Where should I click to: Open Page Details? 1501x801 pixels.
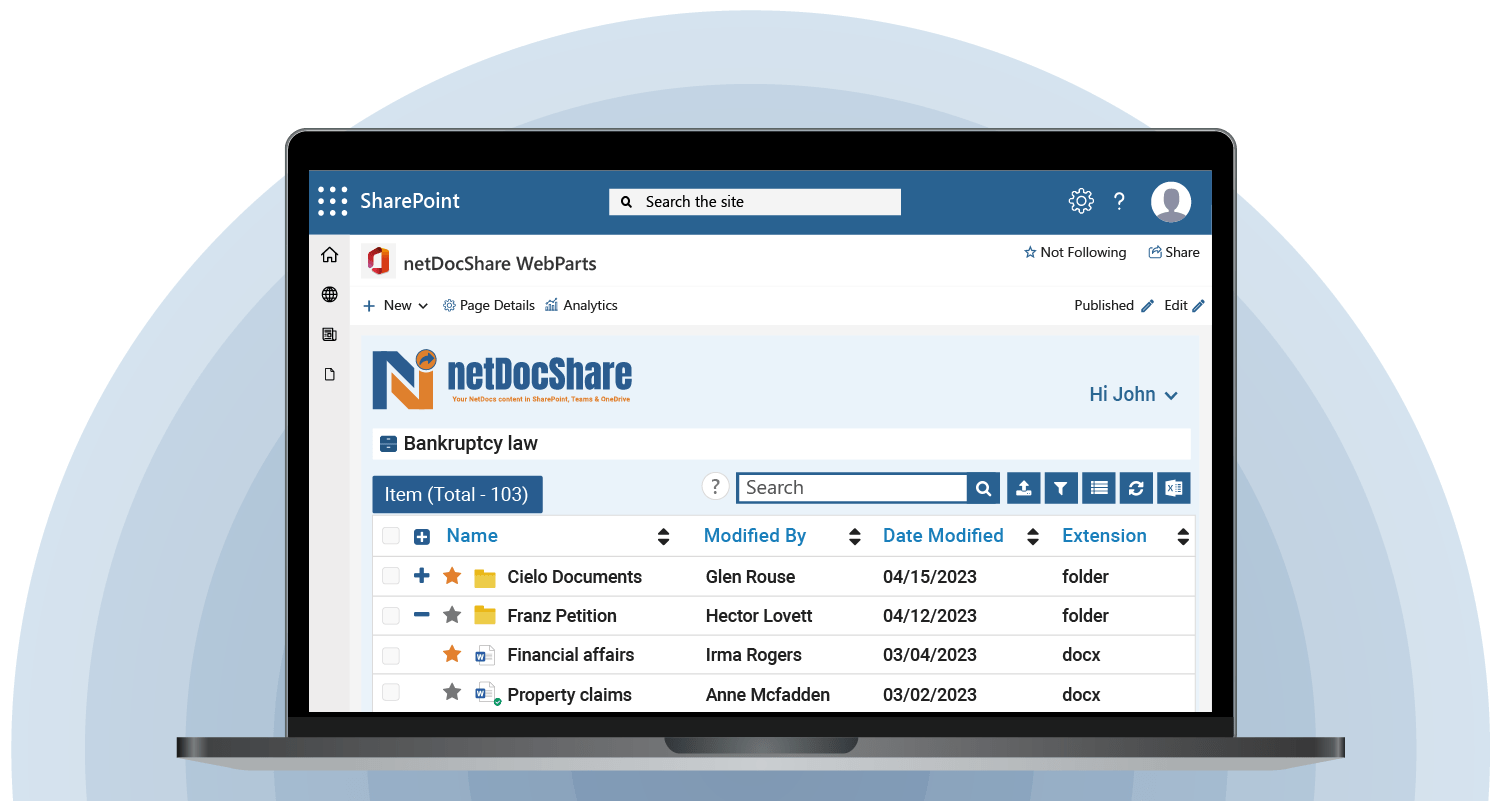coord(489,305)
